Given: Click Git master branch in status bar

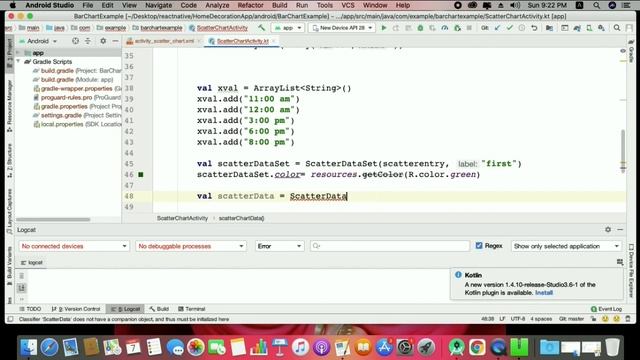Looking at the screenshot, I should (x=571, y=319).
